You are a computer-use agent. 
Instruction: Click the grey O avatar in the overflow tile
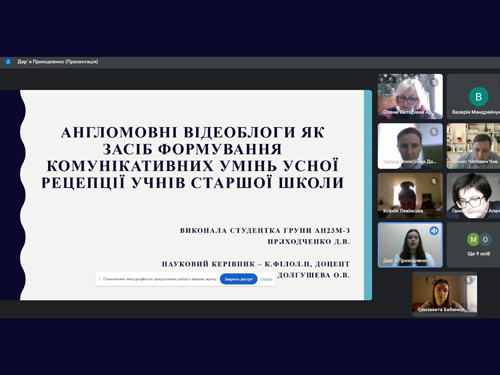[485, 239]
